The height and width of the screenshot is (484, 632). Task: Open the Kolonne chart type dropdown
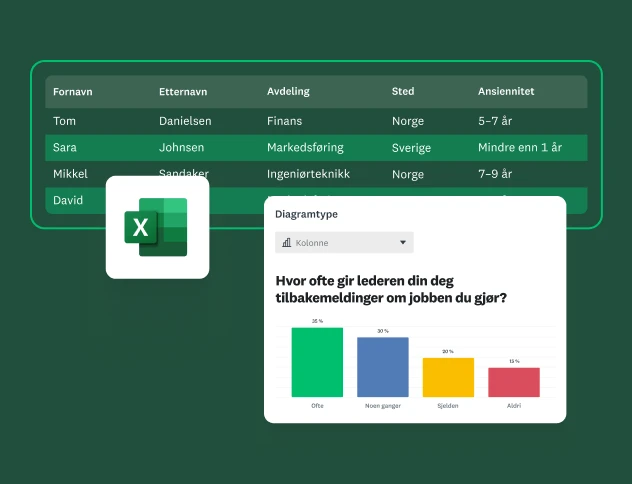344,243
